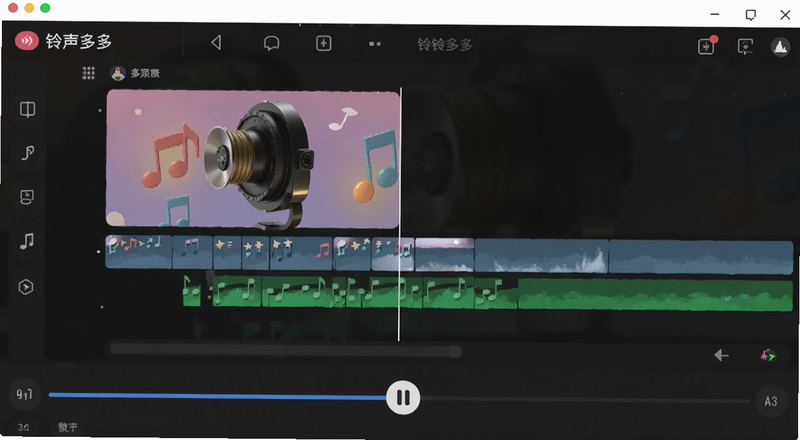800x440 pixels.
Task: Click the green macOS zoom dot
Action: (45, 8)
